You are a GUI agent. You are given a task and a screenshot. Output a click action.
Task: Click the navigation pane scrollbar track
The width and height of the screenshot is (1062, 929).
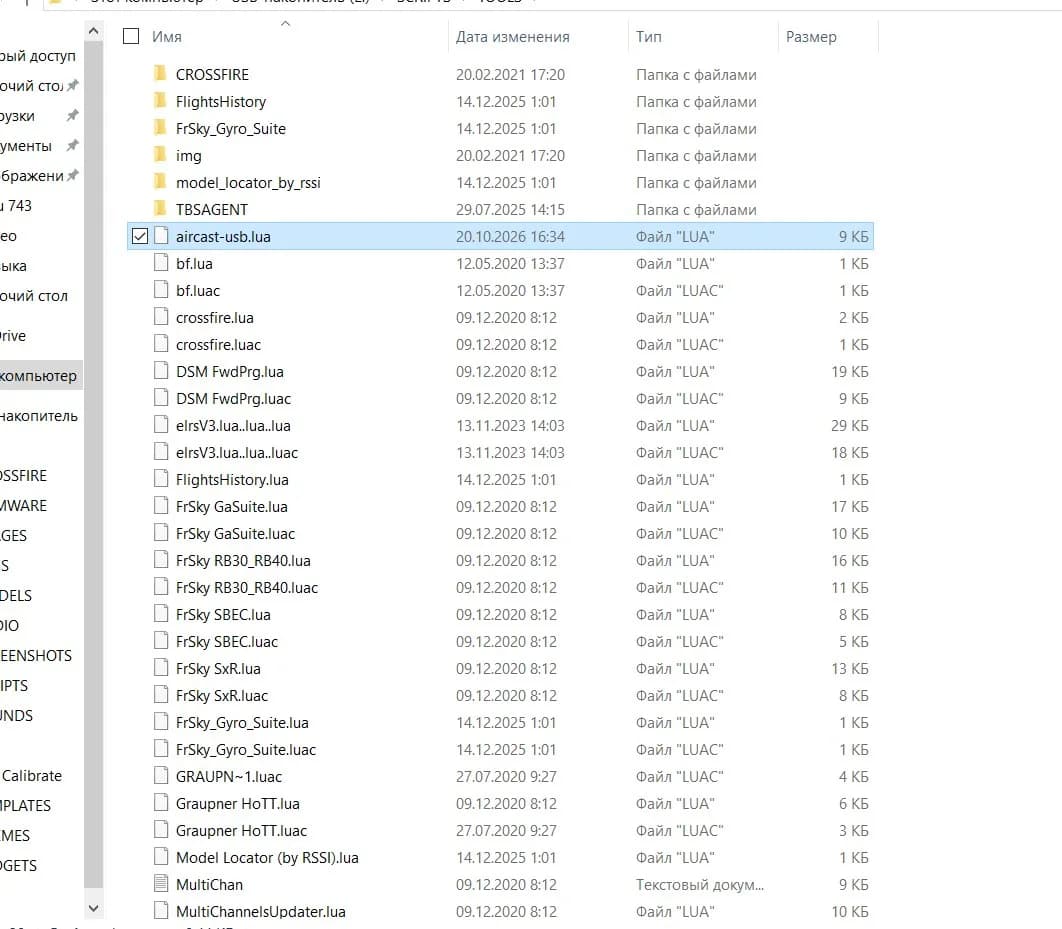[93, 464]
